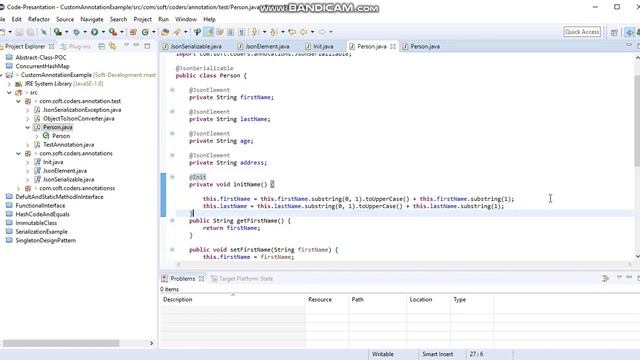Toggle Link with Editor in Project Explorer

(112, 46)
